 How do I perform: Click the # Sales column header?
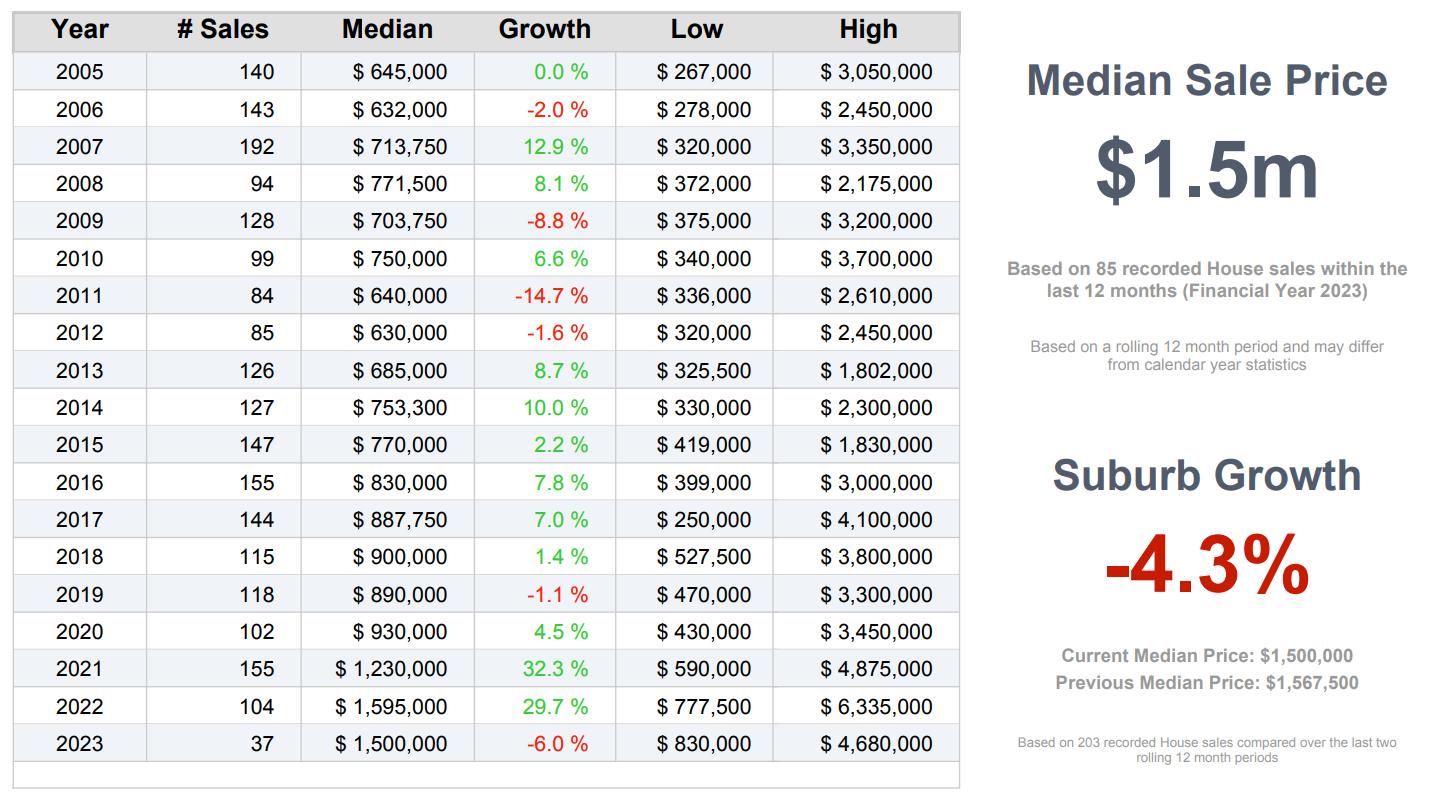pos(223,30)
